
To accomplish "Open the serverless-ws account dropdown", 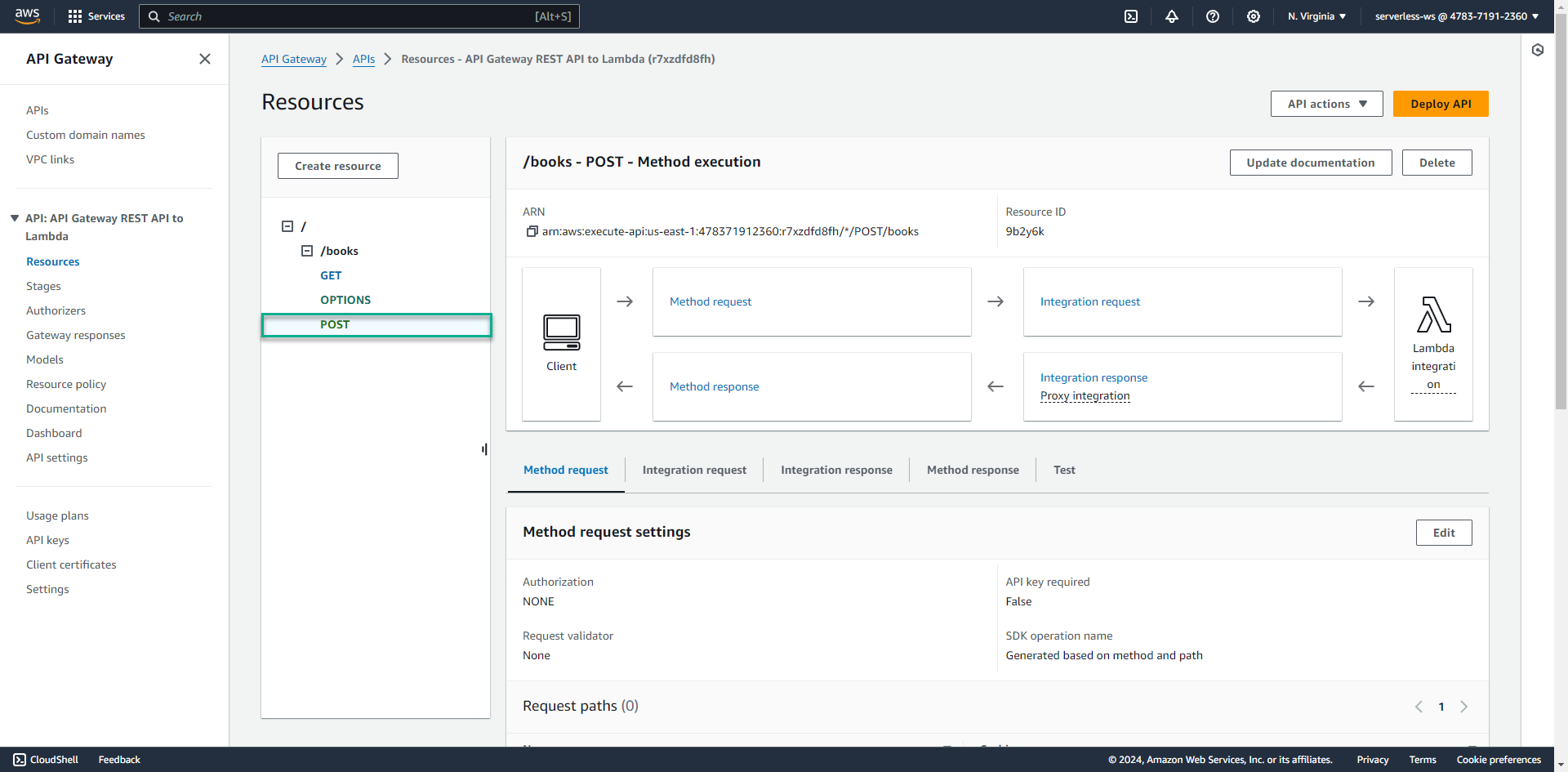I will 1457,16.
